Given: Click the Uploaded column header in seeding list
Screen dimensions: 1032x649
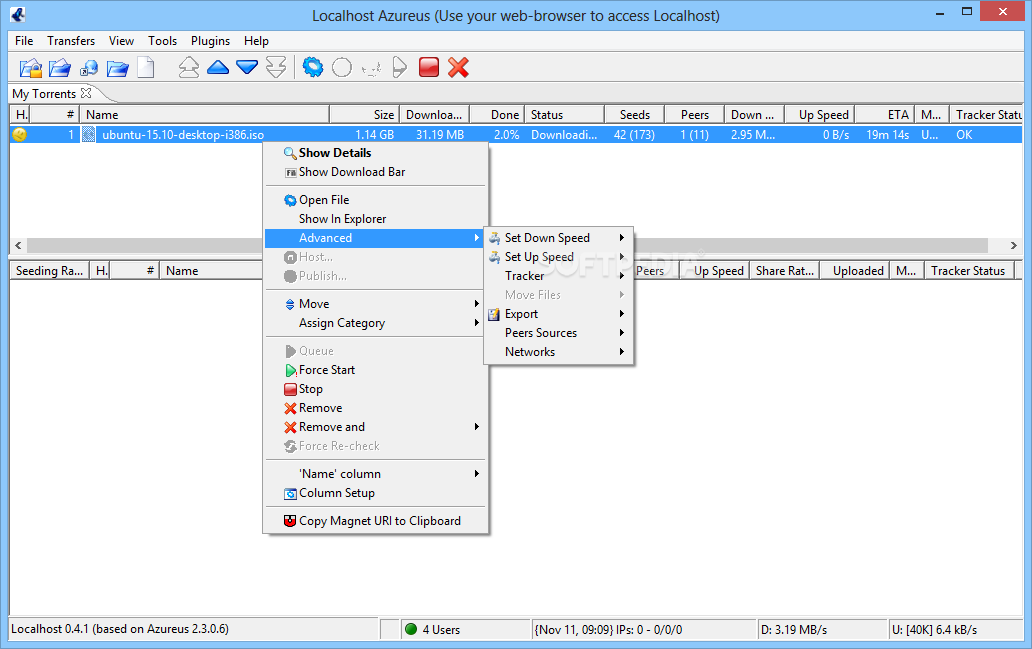Looking at the screenshot, I should pyautogui.click(x=854, y=271).
